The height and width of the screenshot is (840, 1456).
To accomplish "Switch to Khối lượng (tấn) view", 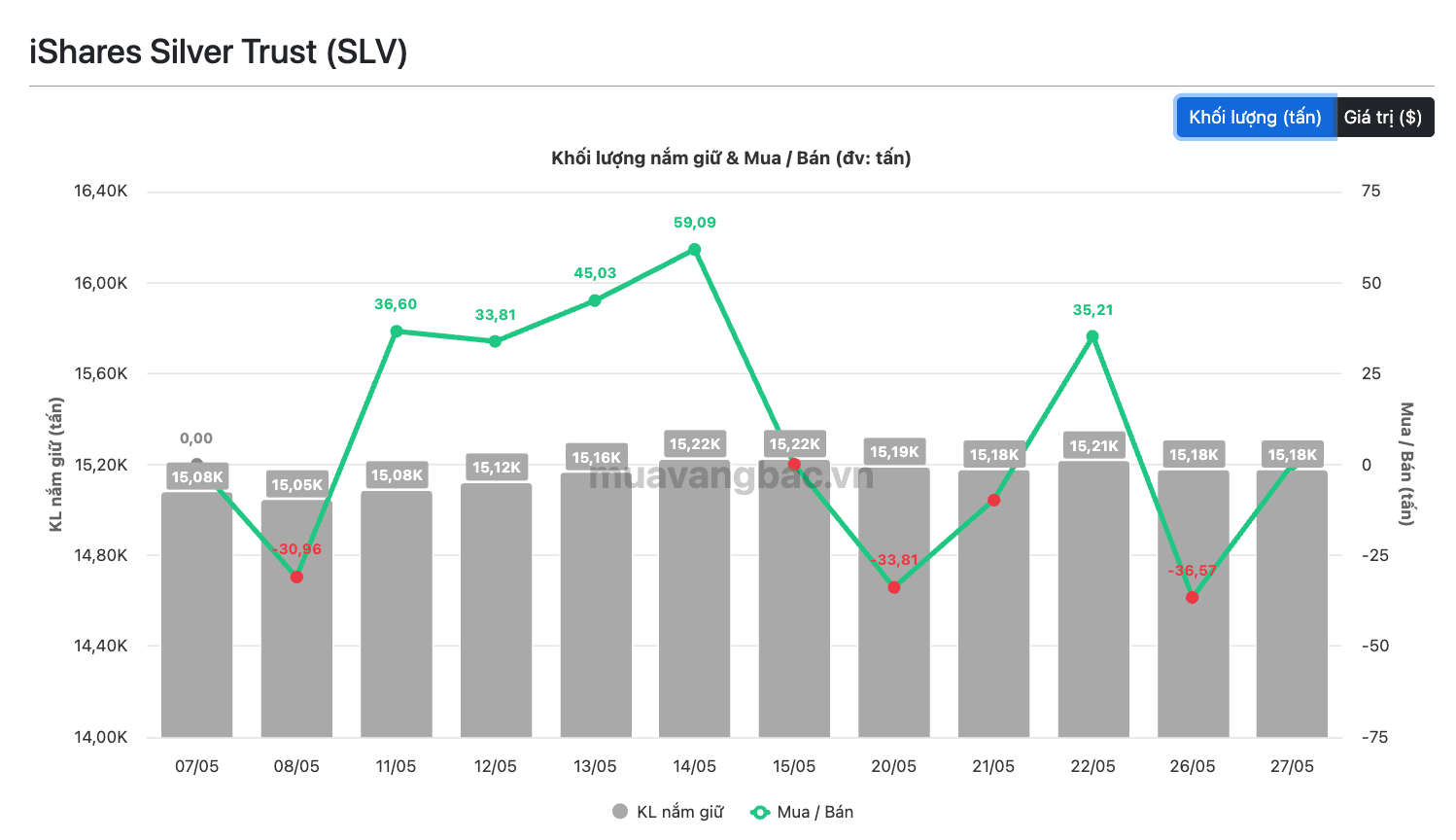I will coord(1255,118).
